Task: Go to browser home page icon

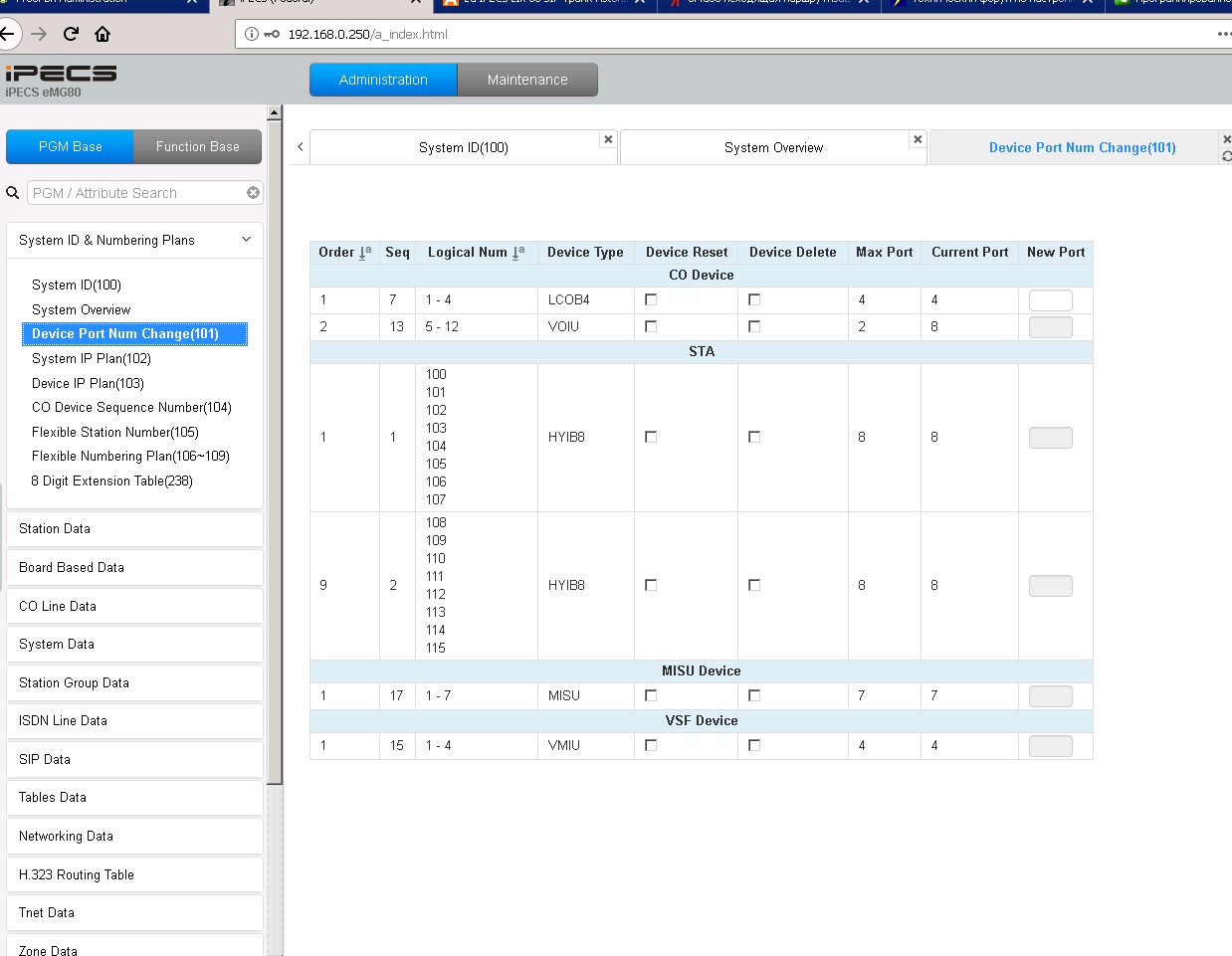Action: (103, 34)
